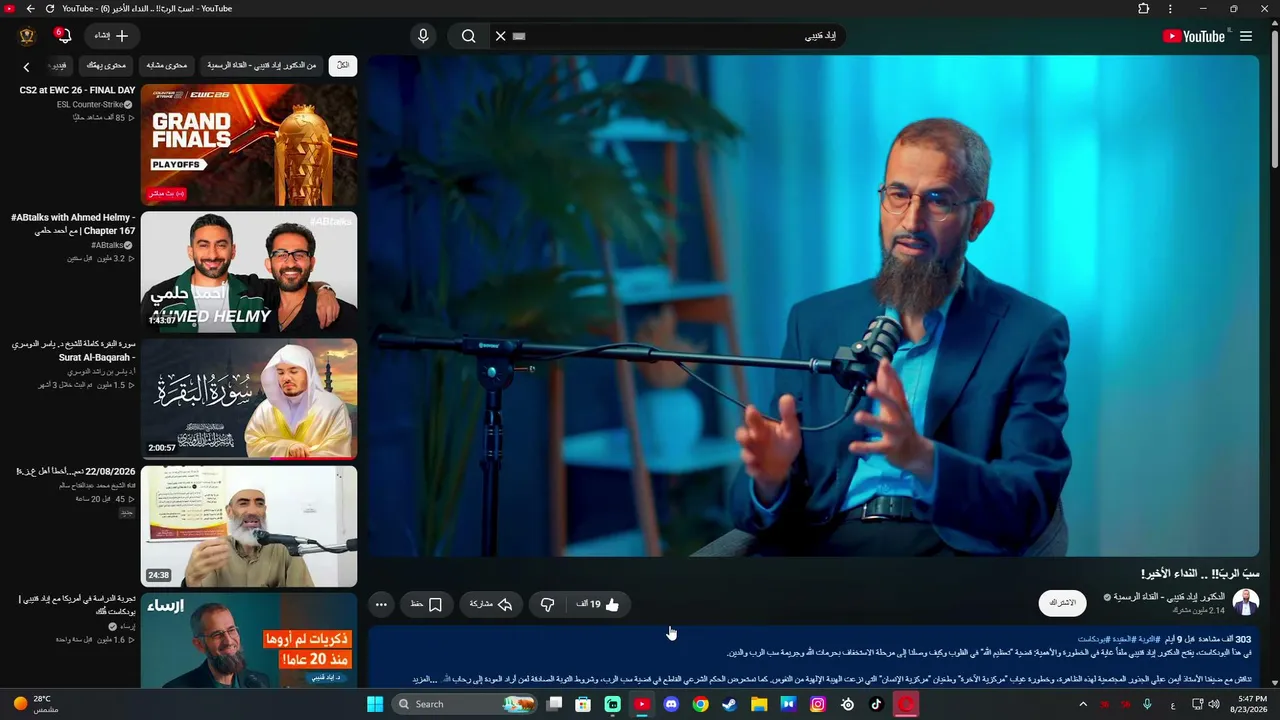Image resolution: width=1280 pixels, height=720 pixels.
Task: Open the browser three-dot menu
Action: point(1170,9)
